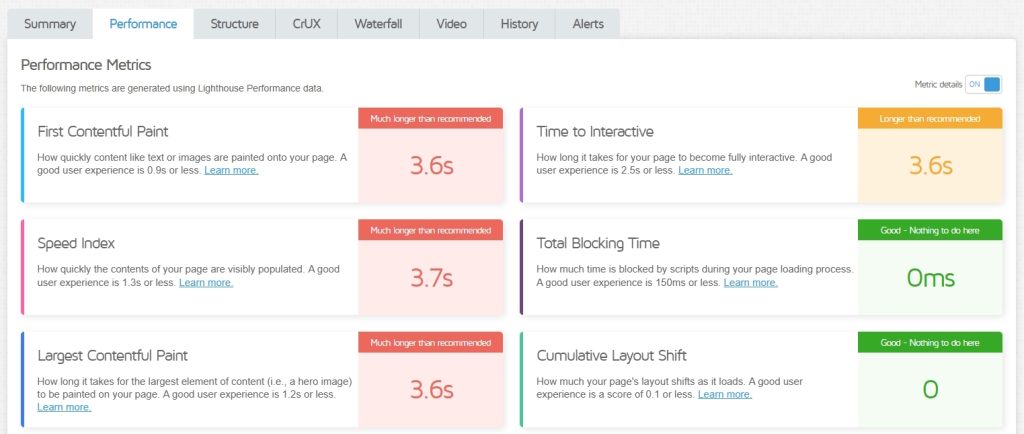The image size is (1024, 434).
Task: Click the Time to Interactive status badge
Action: click(x=930, y=119)
